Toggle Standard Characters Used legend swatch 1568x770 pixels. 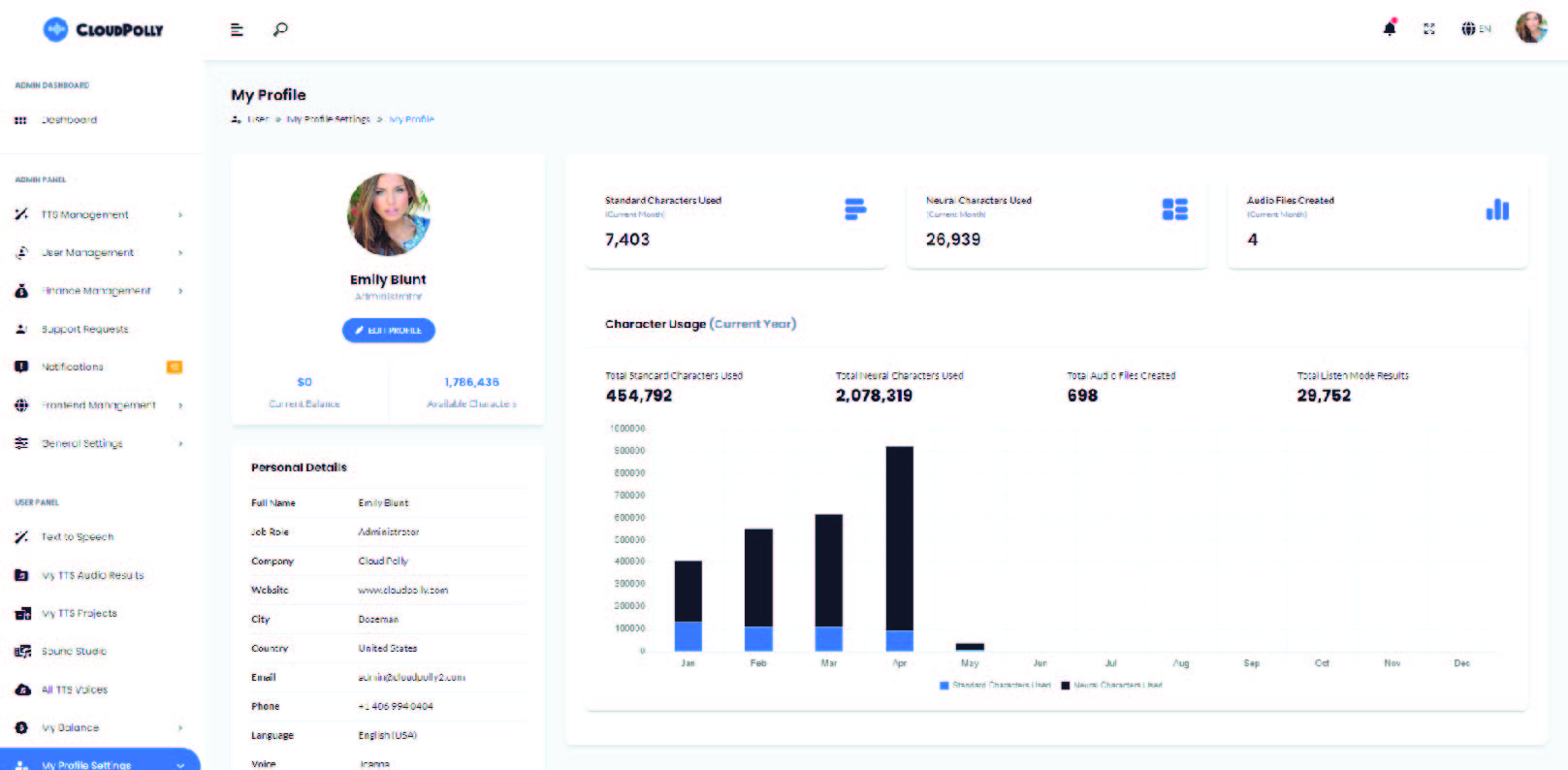944,685
